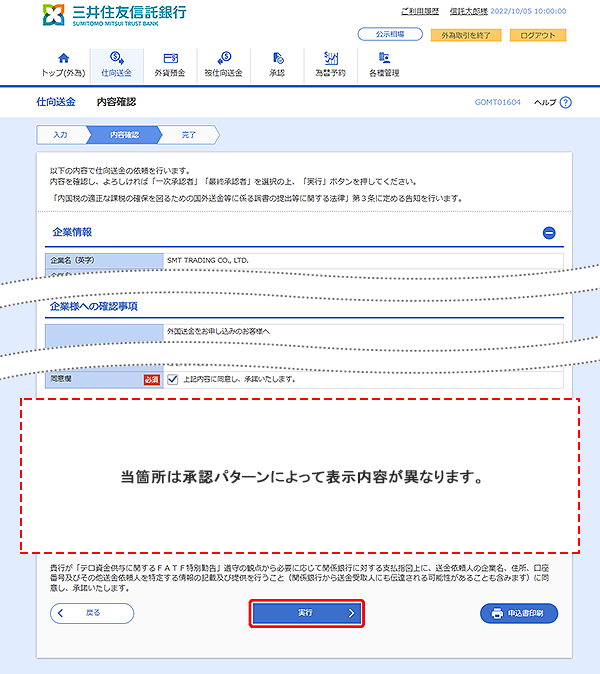Click the 外為取引を終了 button
600x674 pixels.
pyautogui.click(x=466, y=35)
